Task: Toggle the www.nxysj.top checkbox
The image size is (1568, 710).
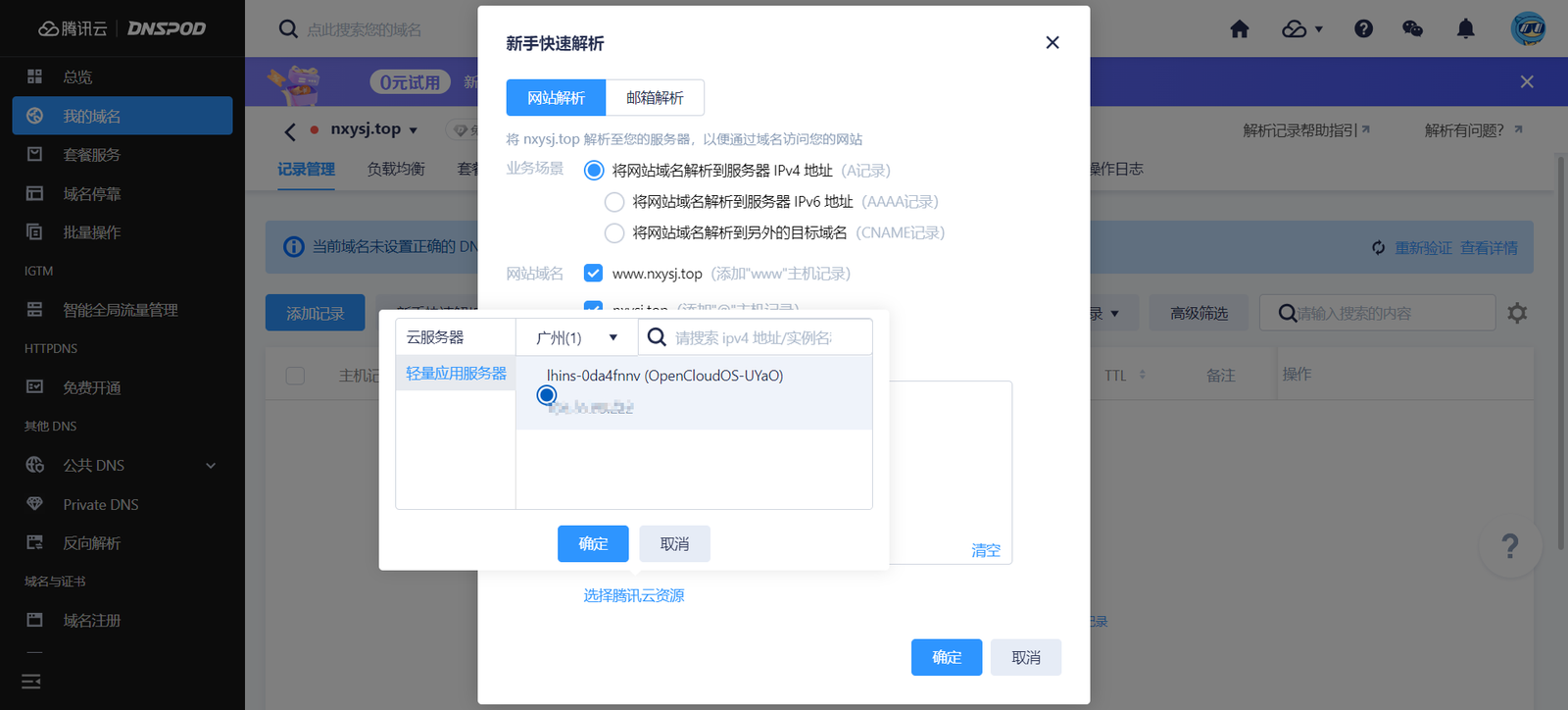Action: tap(593, 273)
